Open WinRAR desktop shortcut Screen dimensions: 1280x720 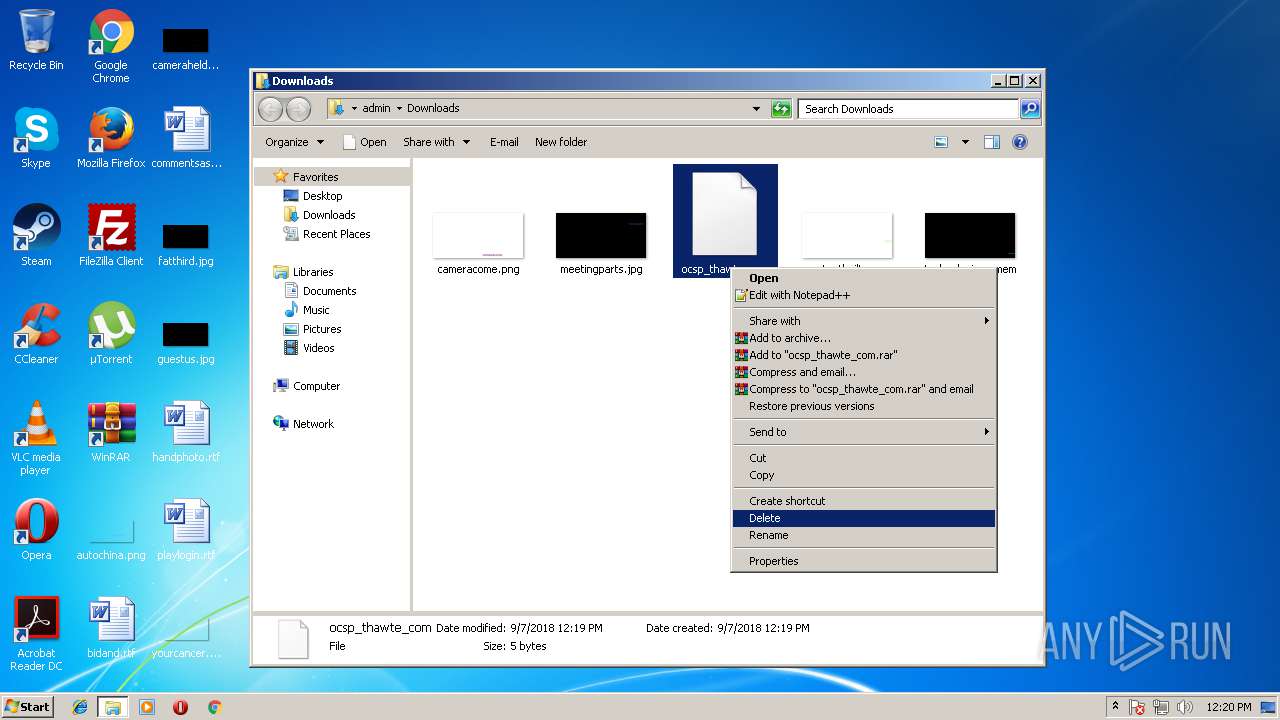(x=111, y=432)
